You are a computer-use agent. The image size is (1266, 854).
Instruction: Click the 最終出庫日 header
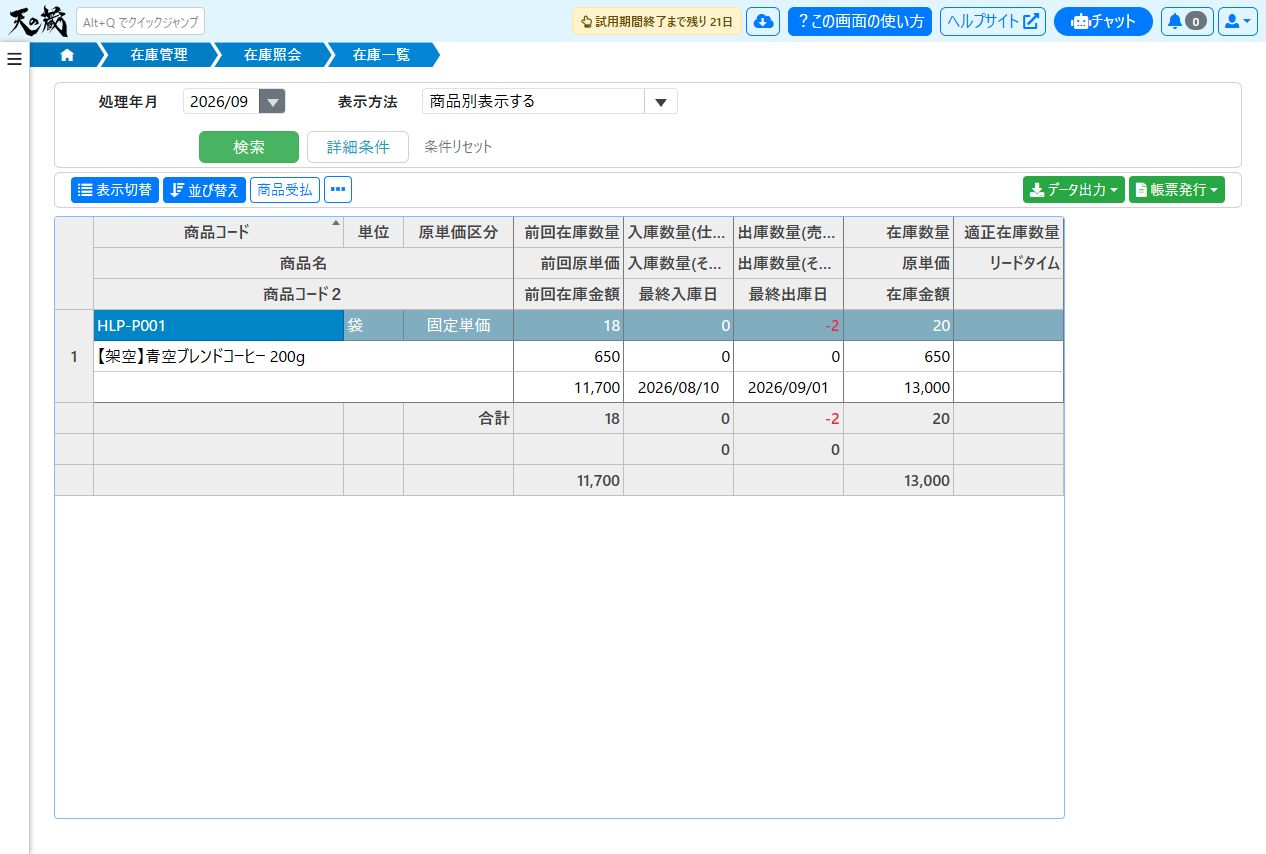[788, 294]
